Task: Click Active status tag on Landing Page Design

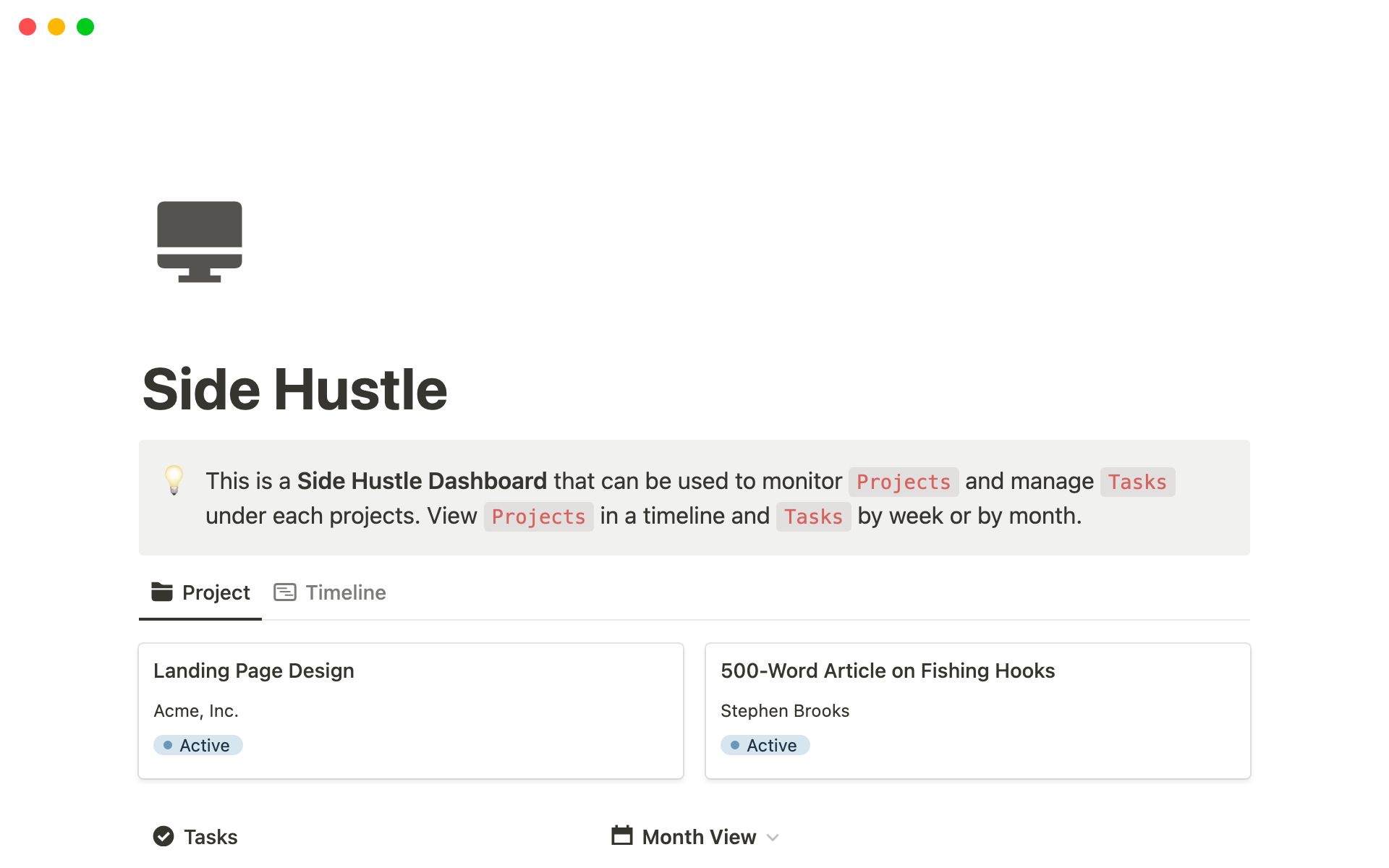Action: tap(198, 745)
